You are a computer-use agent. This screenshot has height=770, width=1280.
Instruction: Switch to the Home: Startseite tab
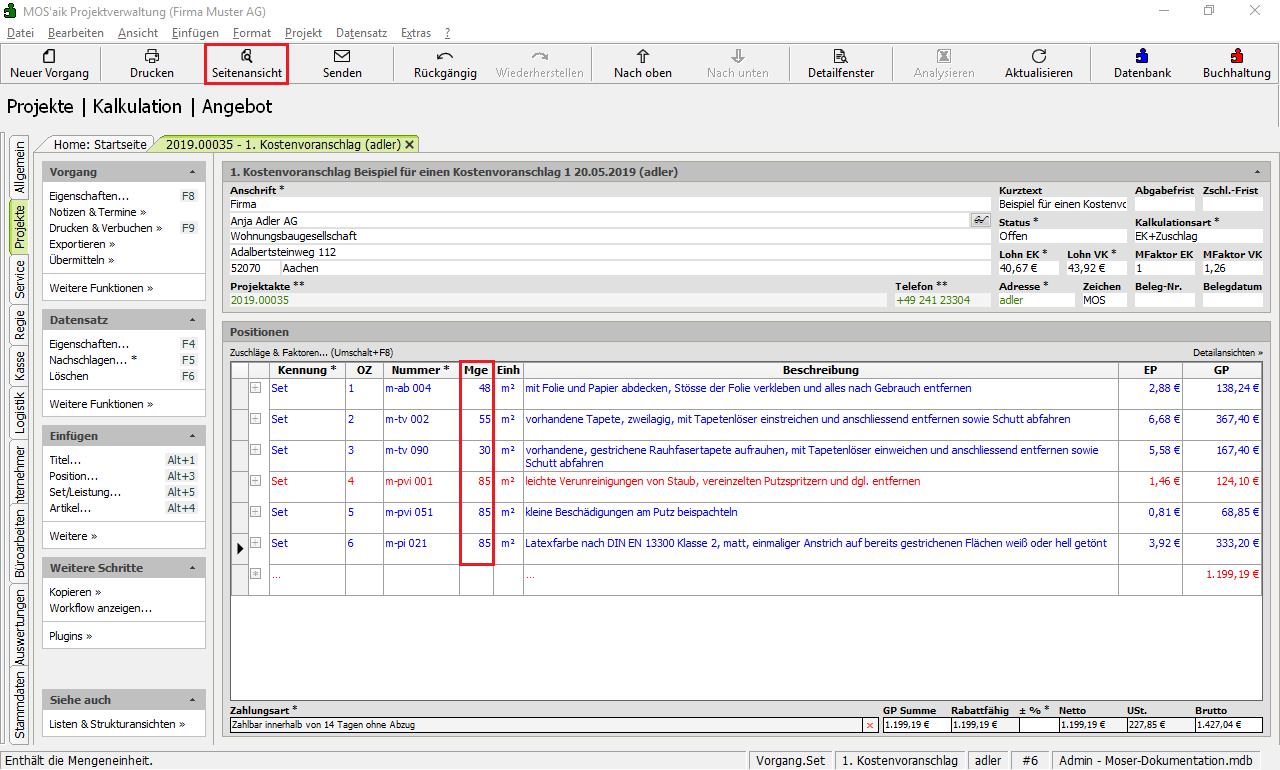(x=100, y=144)
